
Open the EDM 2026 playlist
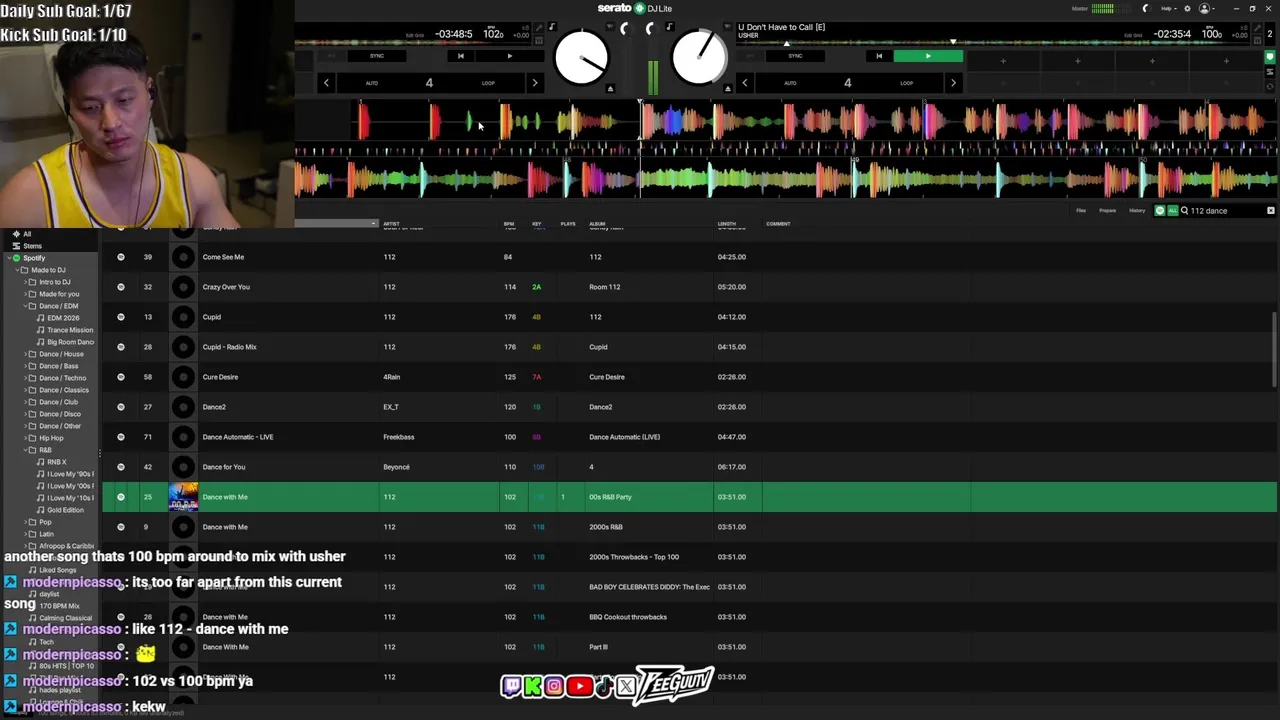63,318
